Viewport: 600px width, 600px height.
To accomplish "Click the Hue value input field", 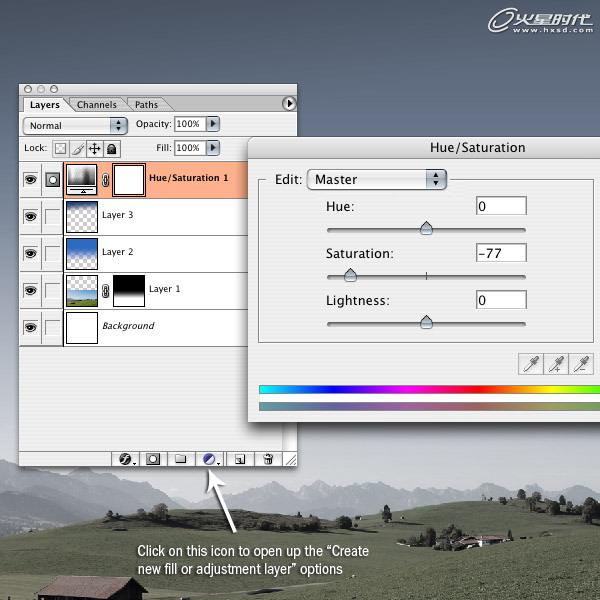I will point(501,207).
